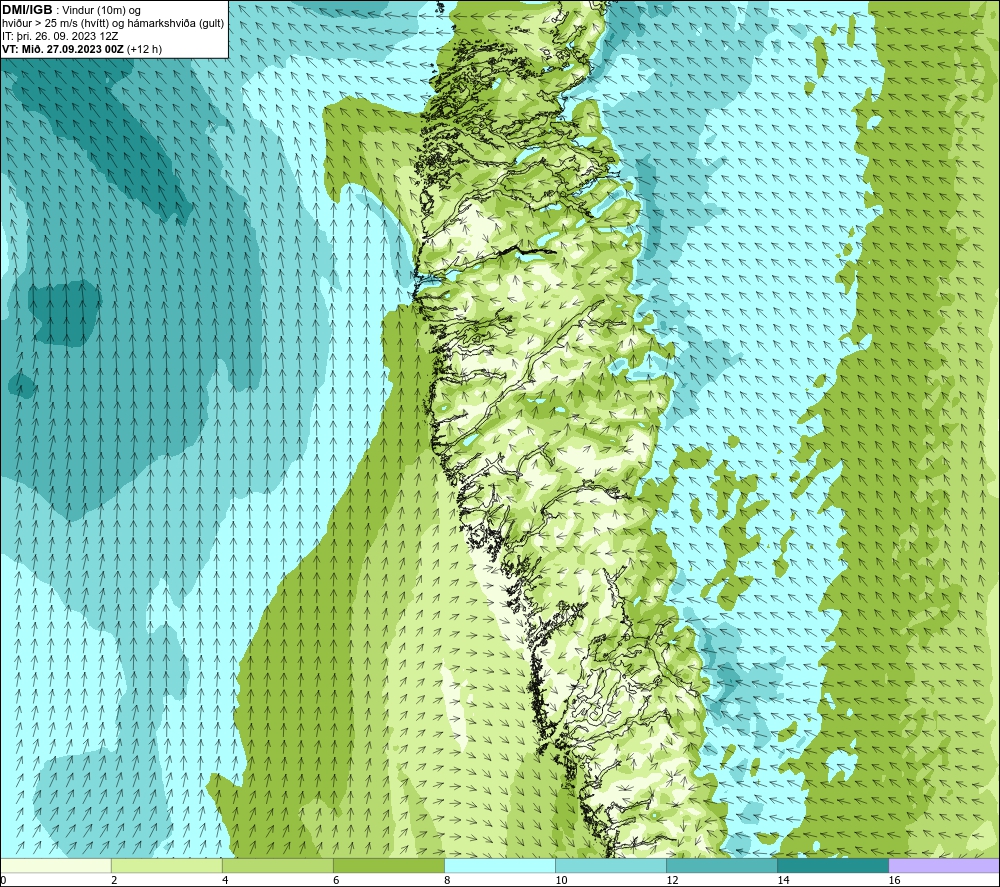Click the 8–10 m/s pale cyan legend swatch

tap(500, 865)
